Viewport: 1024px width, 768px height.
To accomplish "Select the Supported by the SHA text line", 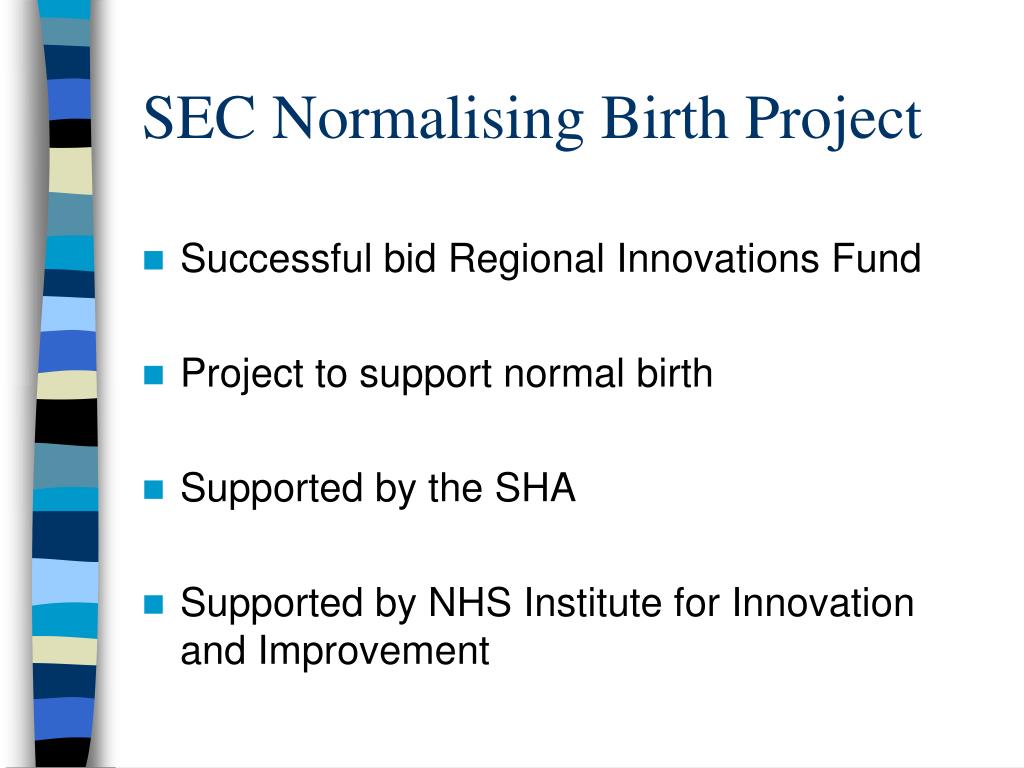I will click(x=378, y=488).
